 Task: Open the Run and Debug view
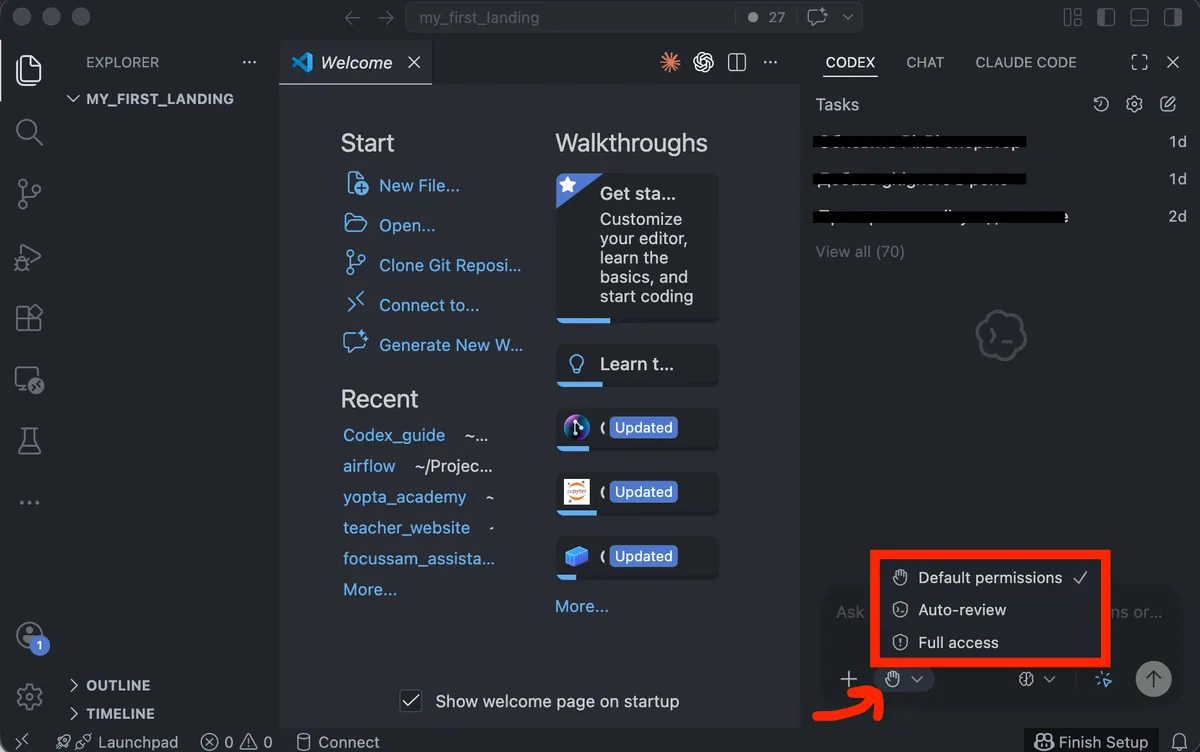29,256
